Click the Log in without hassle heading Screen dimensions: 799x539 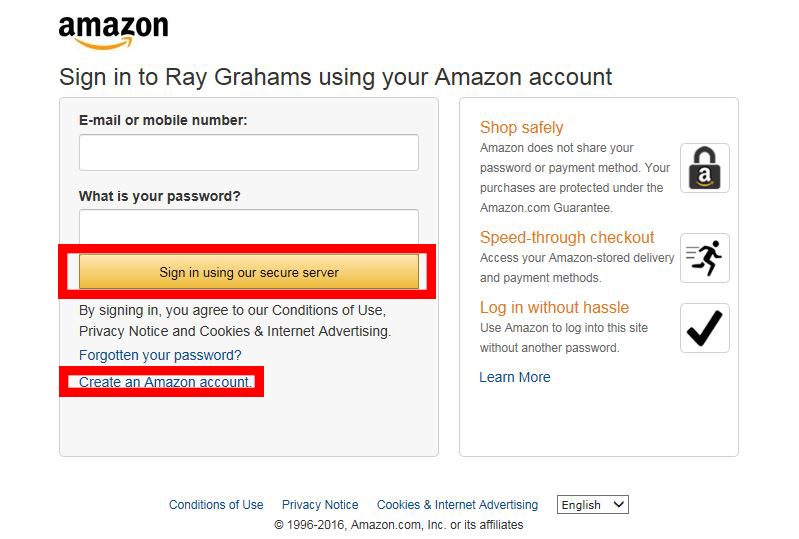[x=554, y=308]
